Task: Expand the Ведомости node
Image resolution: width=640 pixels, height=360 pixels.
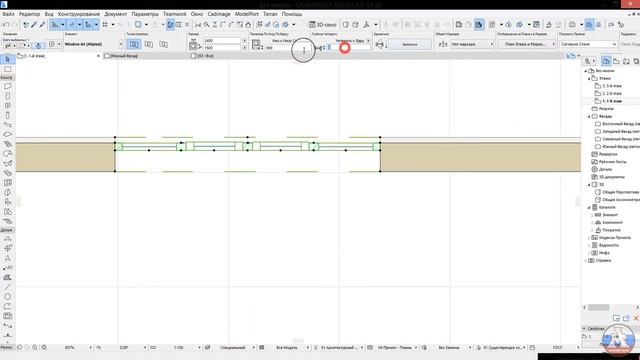Action: tap(589, 245)
